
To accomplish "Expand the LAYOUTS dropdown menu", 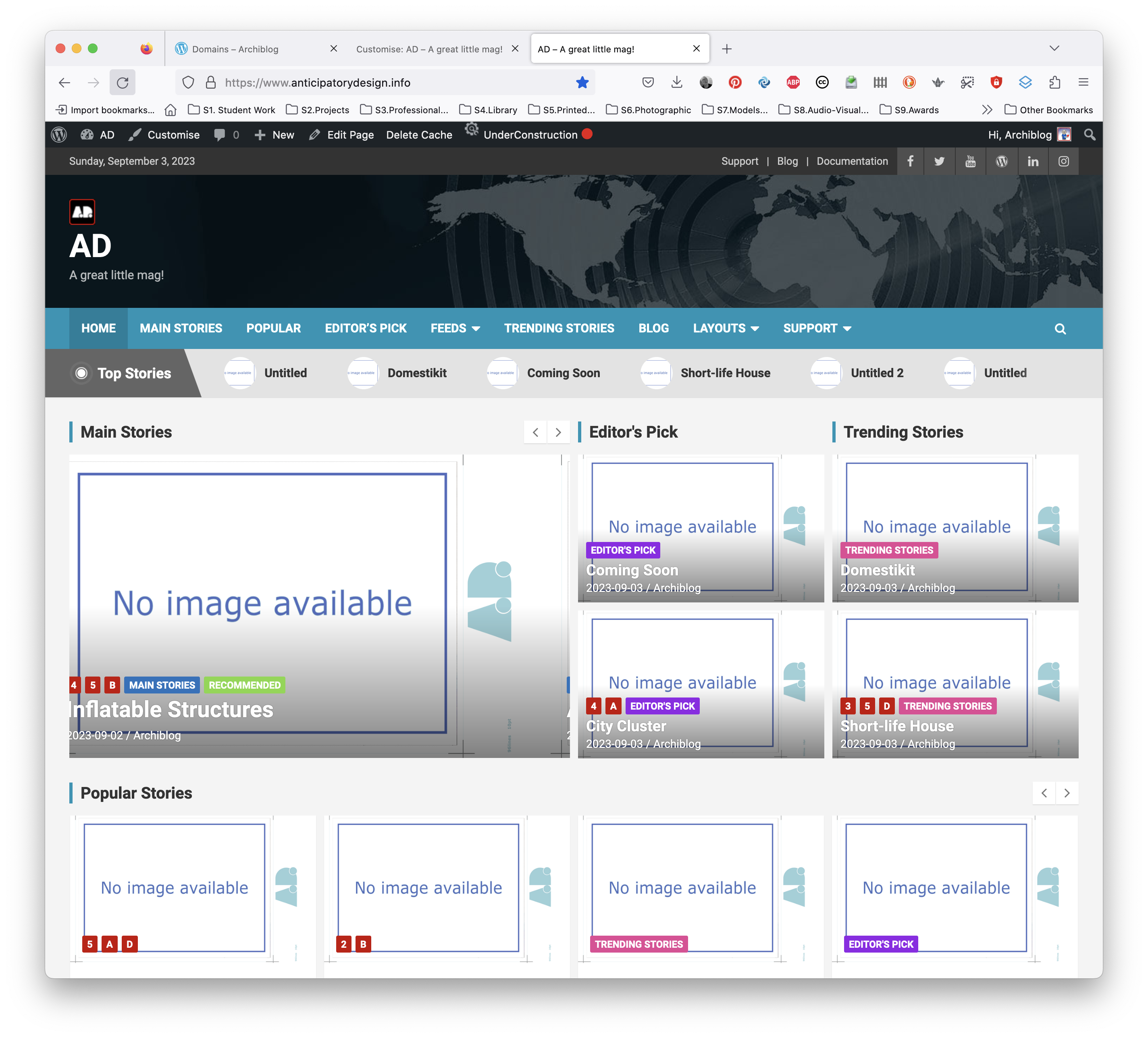I will [x=726, y=328].
